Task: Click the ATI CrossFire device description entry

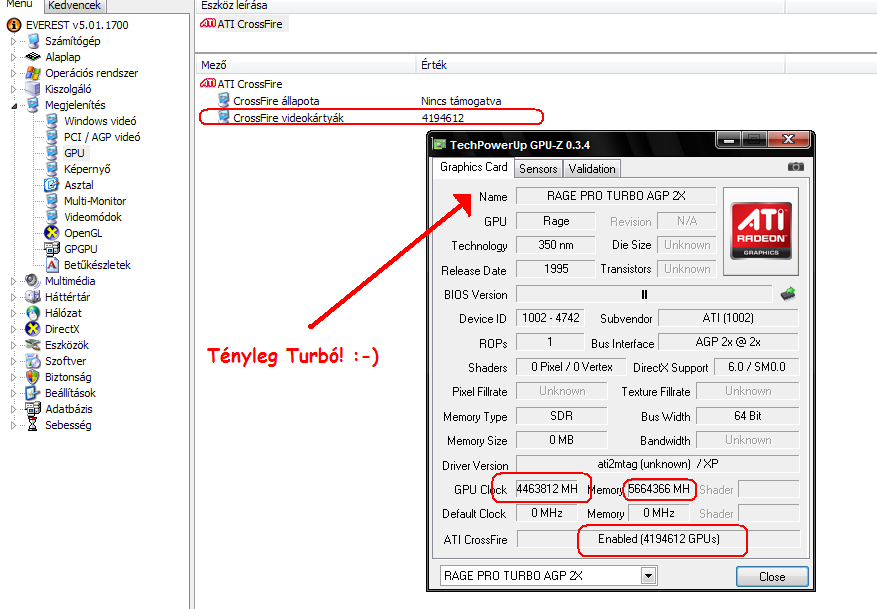Action: tap(244, 24)
